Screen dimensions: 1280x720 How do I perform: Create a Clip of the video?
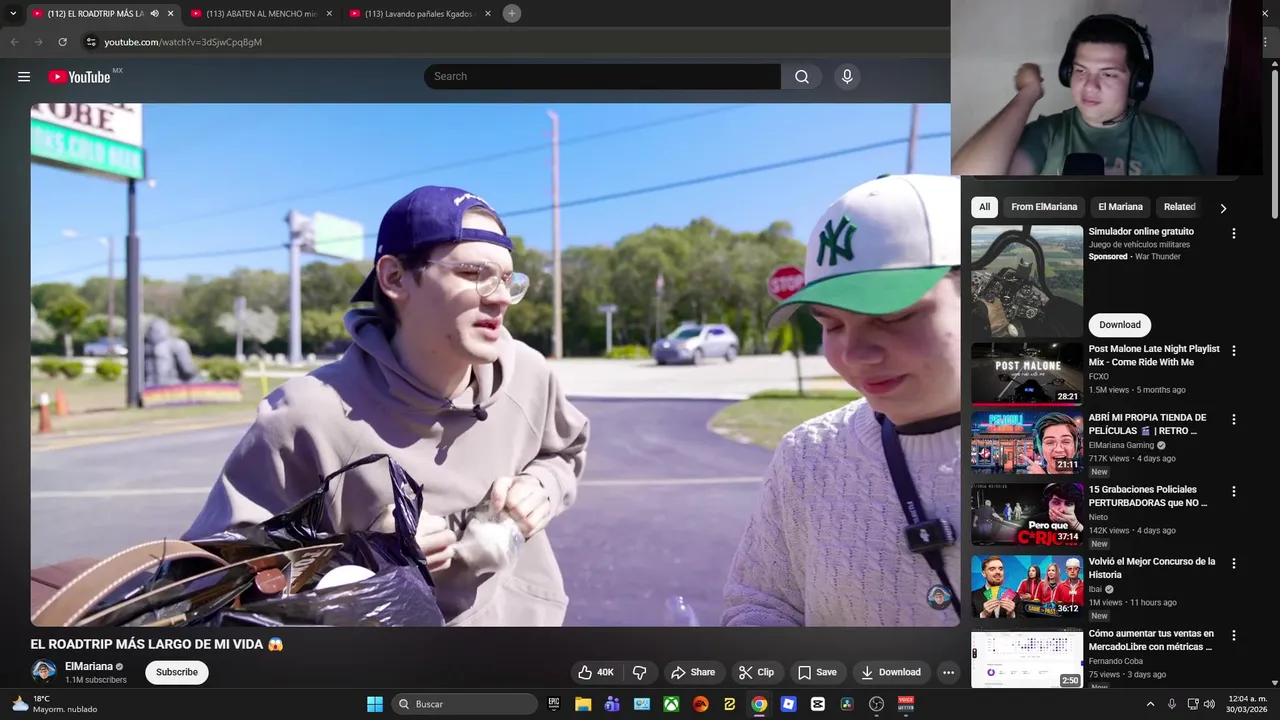756,672
